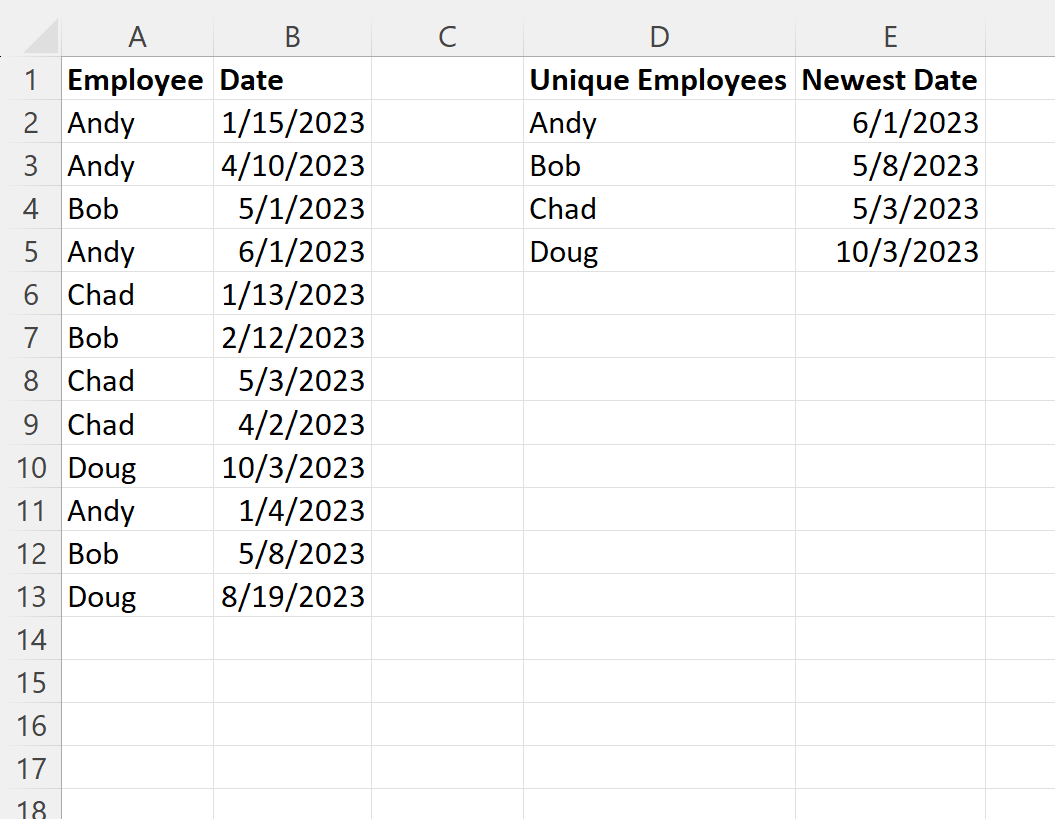Screen dimensions: 1055x819
Task: Click 'Chad' in Unique Employees column
Action: pyautogui.click(x=659, y=209)
